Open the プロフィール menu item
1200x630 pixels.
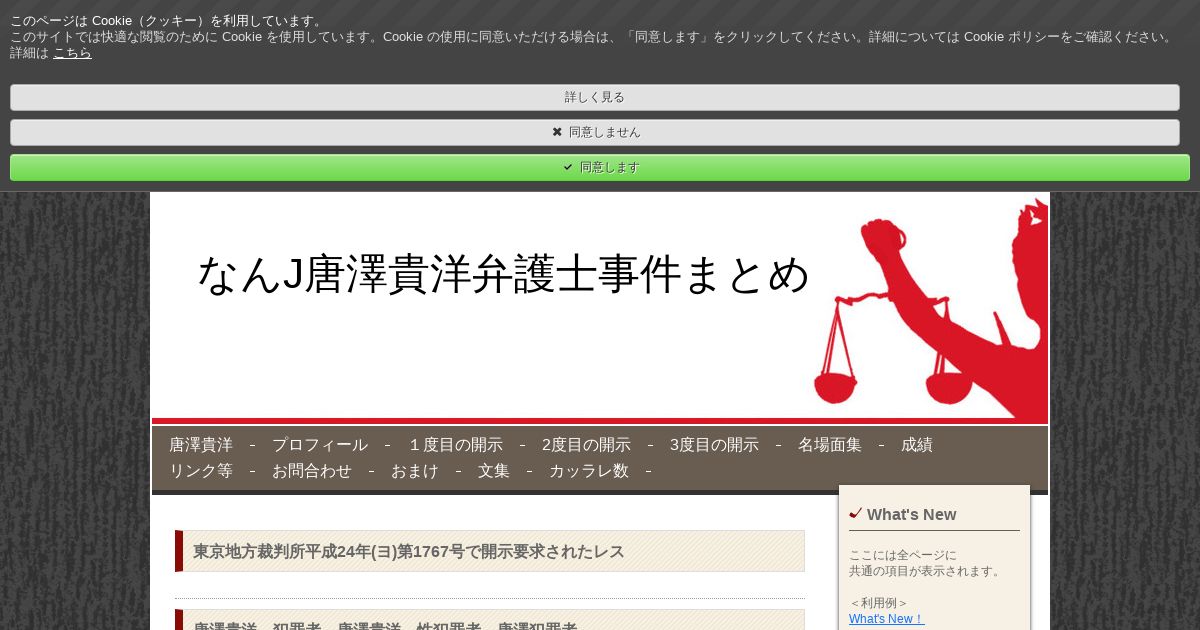point(320,445)
